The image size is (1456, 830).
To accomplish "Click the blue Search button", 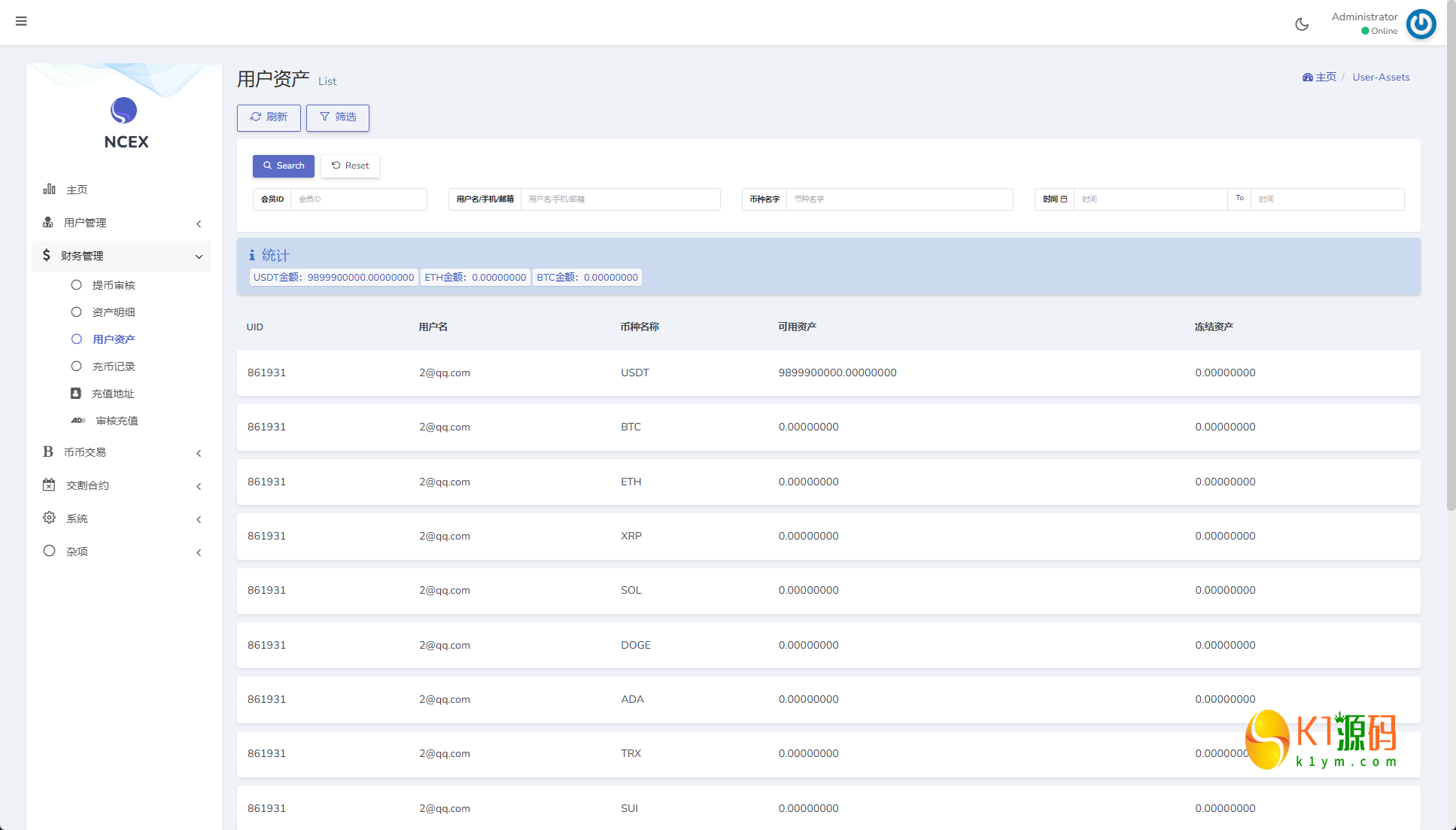I will point(284,166).
